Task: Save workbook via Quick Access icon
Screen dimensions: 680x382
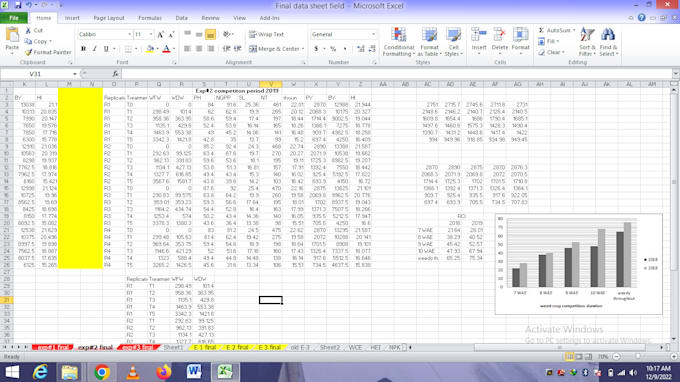Action: [18, 5]
